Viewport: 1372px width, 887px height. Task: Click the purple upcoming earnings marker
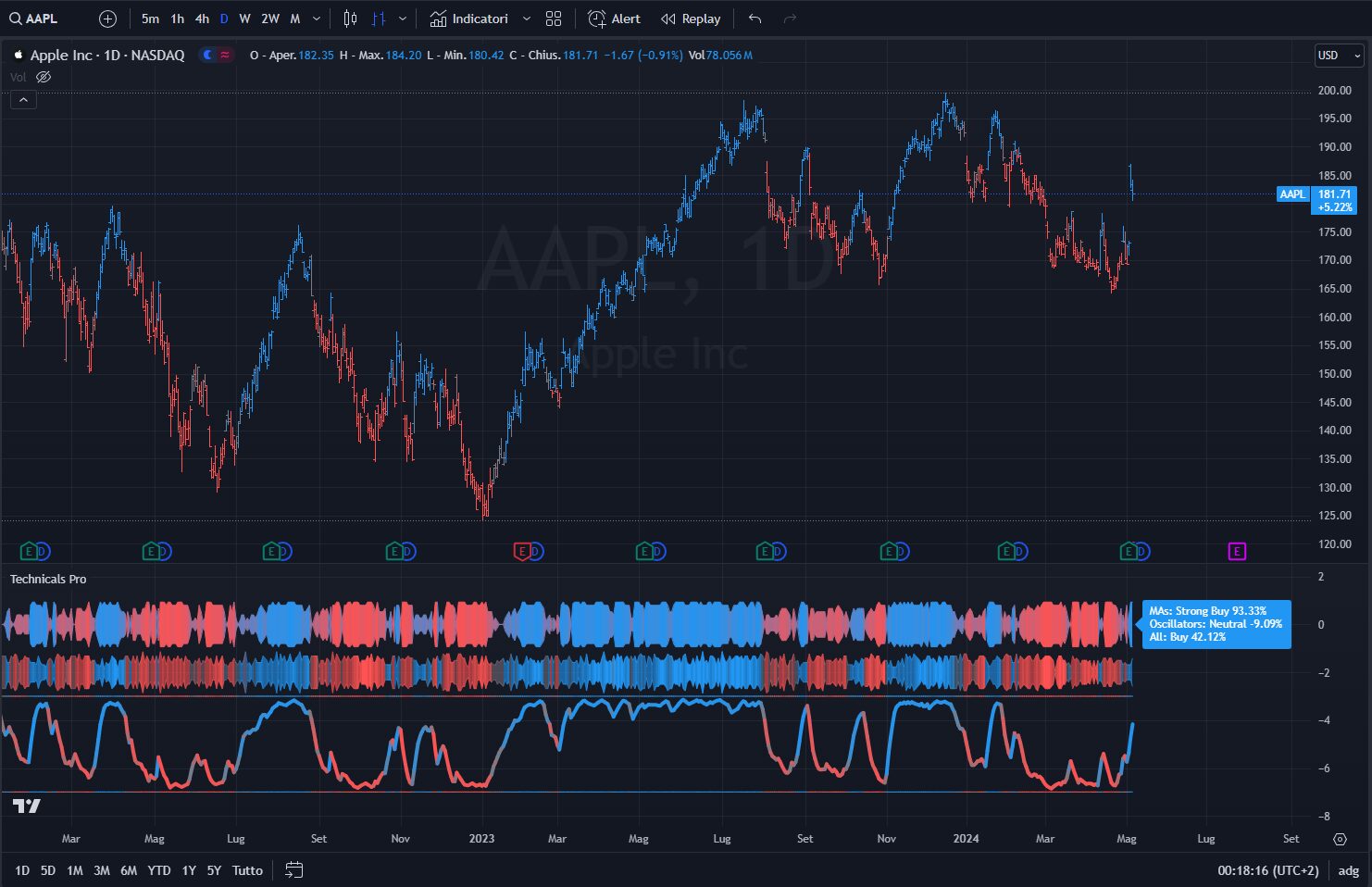coord(1237,552)
